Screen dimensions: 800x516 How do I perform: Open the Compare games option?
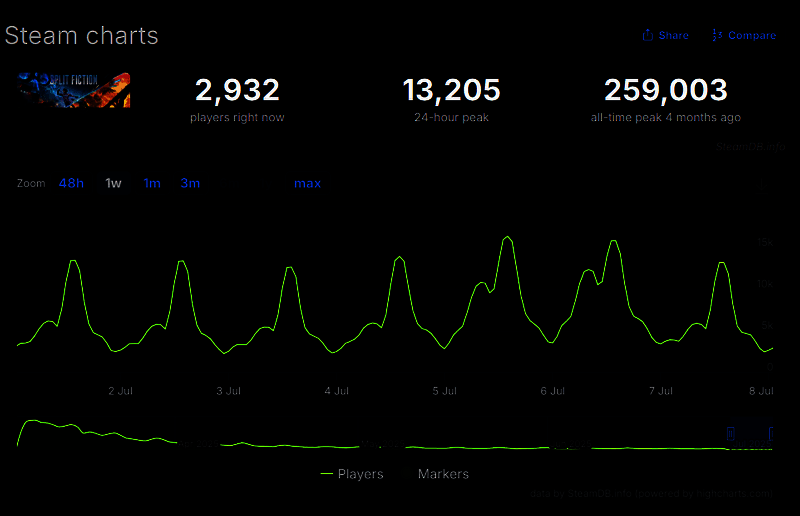pyautogui.click(x=743, y=35)
